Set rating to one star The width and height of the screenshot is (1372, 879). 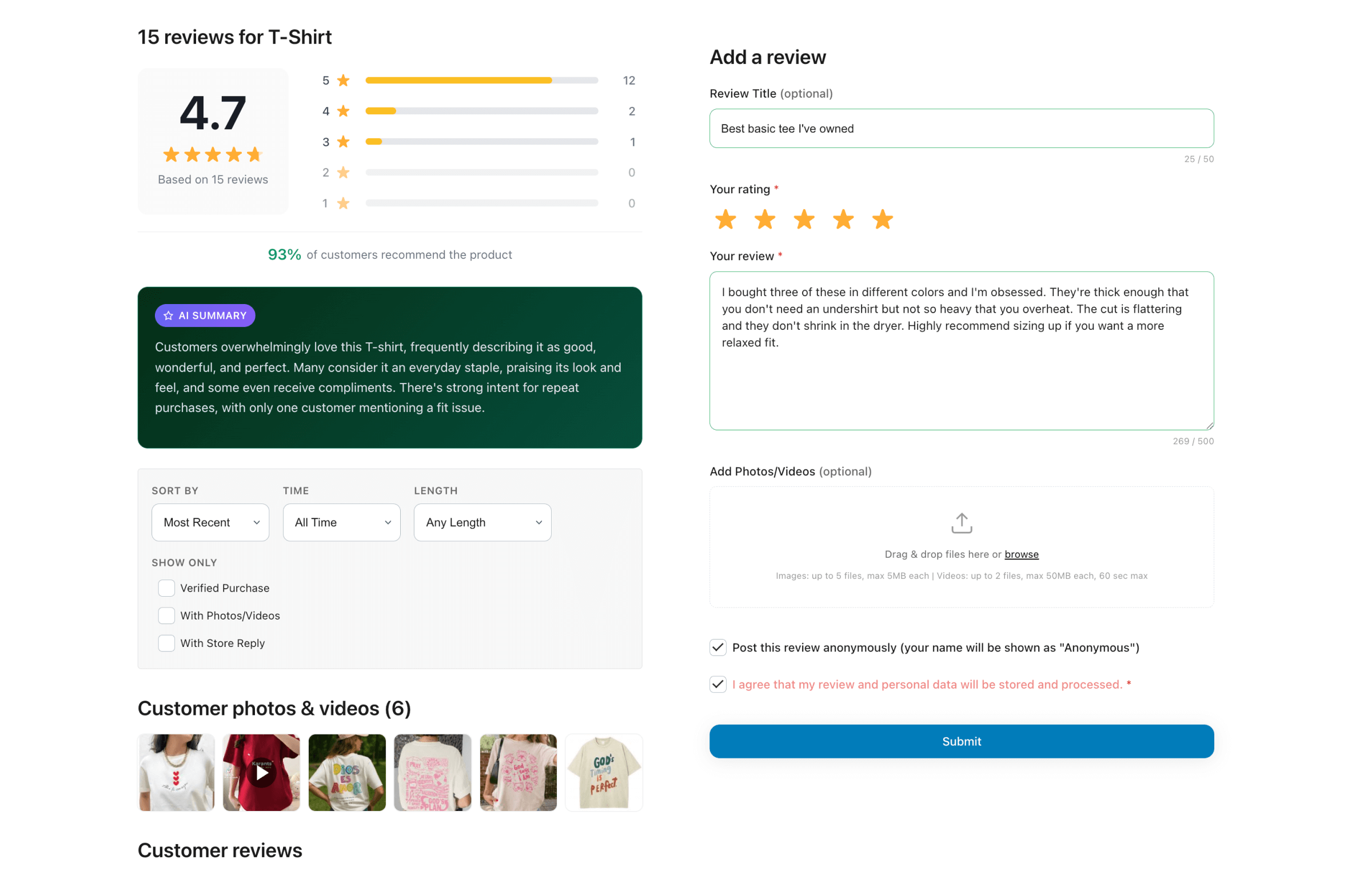725,219
